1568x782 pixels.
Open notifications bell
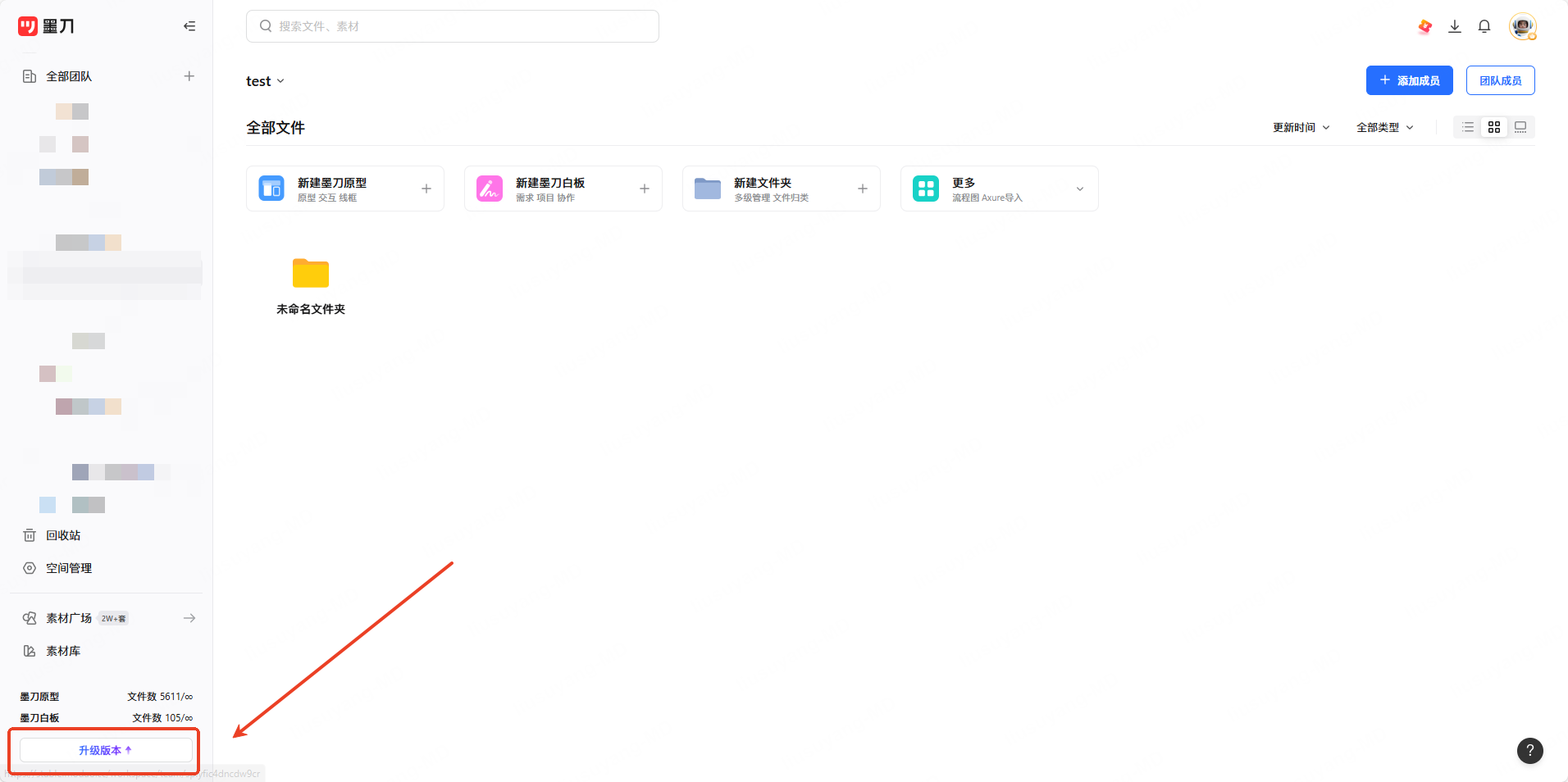tap(1484, 26)
